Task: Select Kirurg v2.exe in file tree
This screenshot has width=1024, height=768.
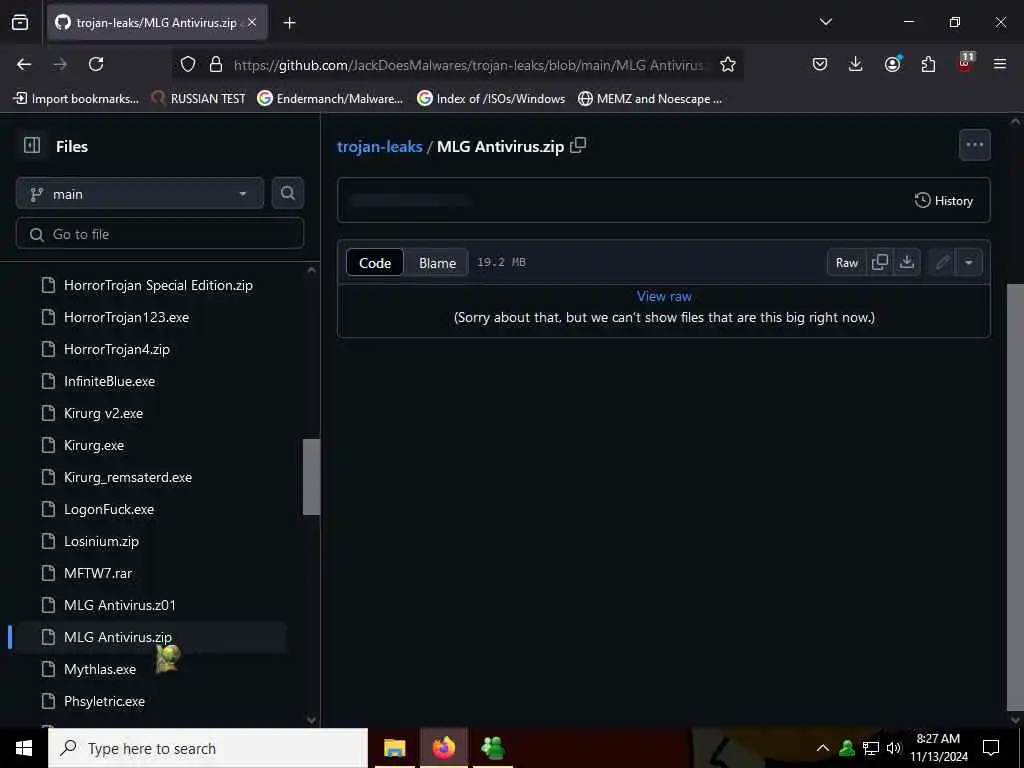Action: [103, 413]
